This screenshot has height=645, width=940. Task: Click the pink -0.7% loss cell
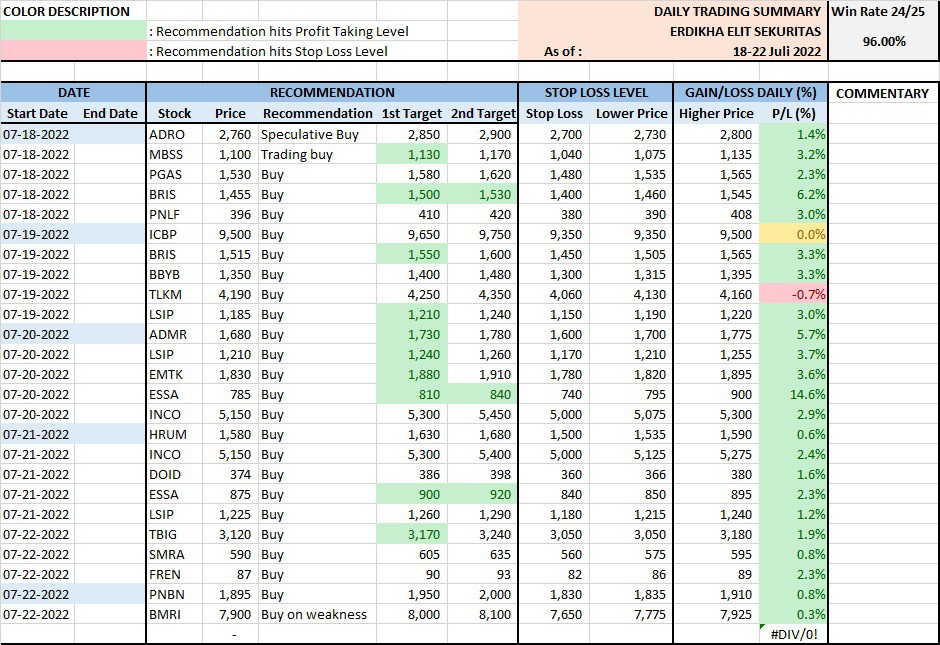(x=794, y=294)
